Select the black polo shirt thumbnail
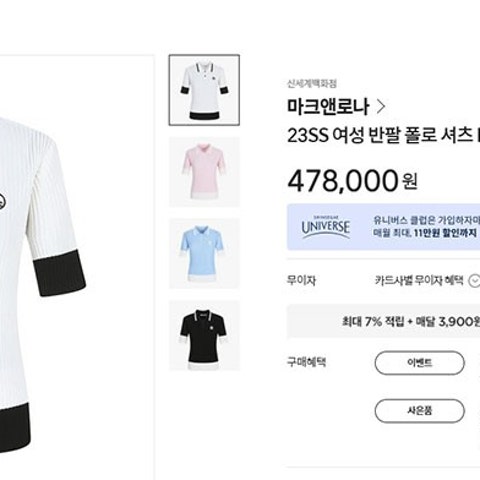 pos(204,335)
